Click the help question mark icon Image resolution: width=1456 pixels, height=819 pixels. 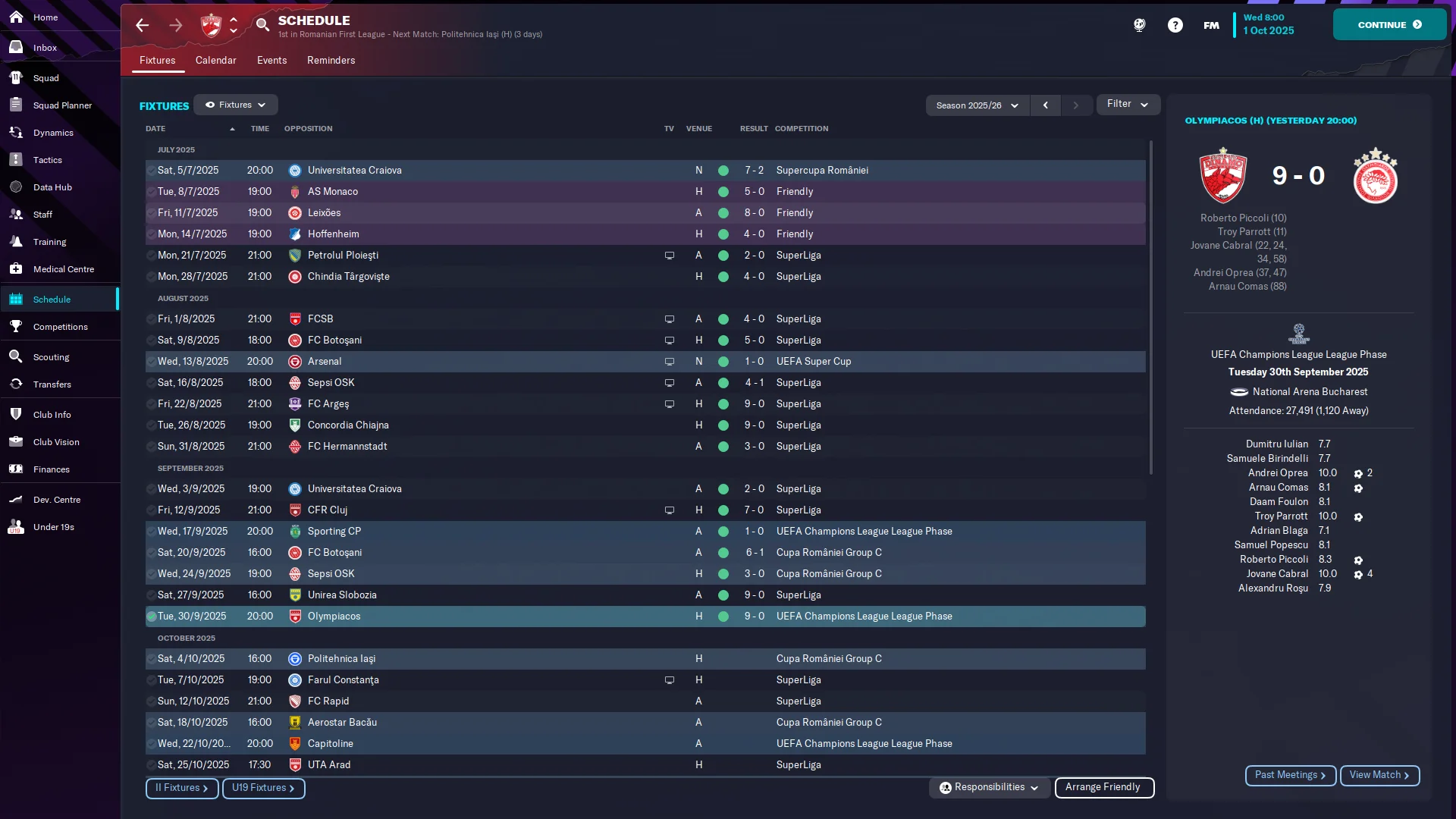pos(1175,25)
